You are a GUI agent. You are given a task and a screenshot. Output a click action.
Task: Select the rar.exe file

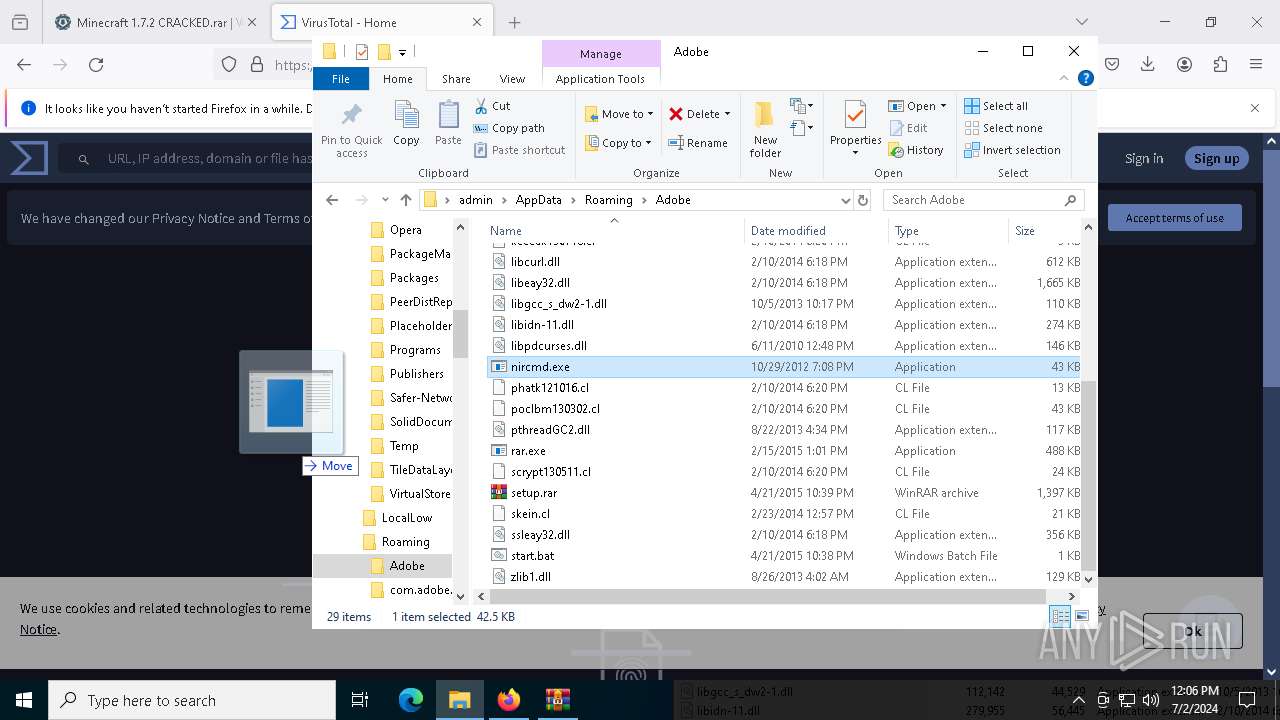[x=785, y=451]
